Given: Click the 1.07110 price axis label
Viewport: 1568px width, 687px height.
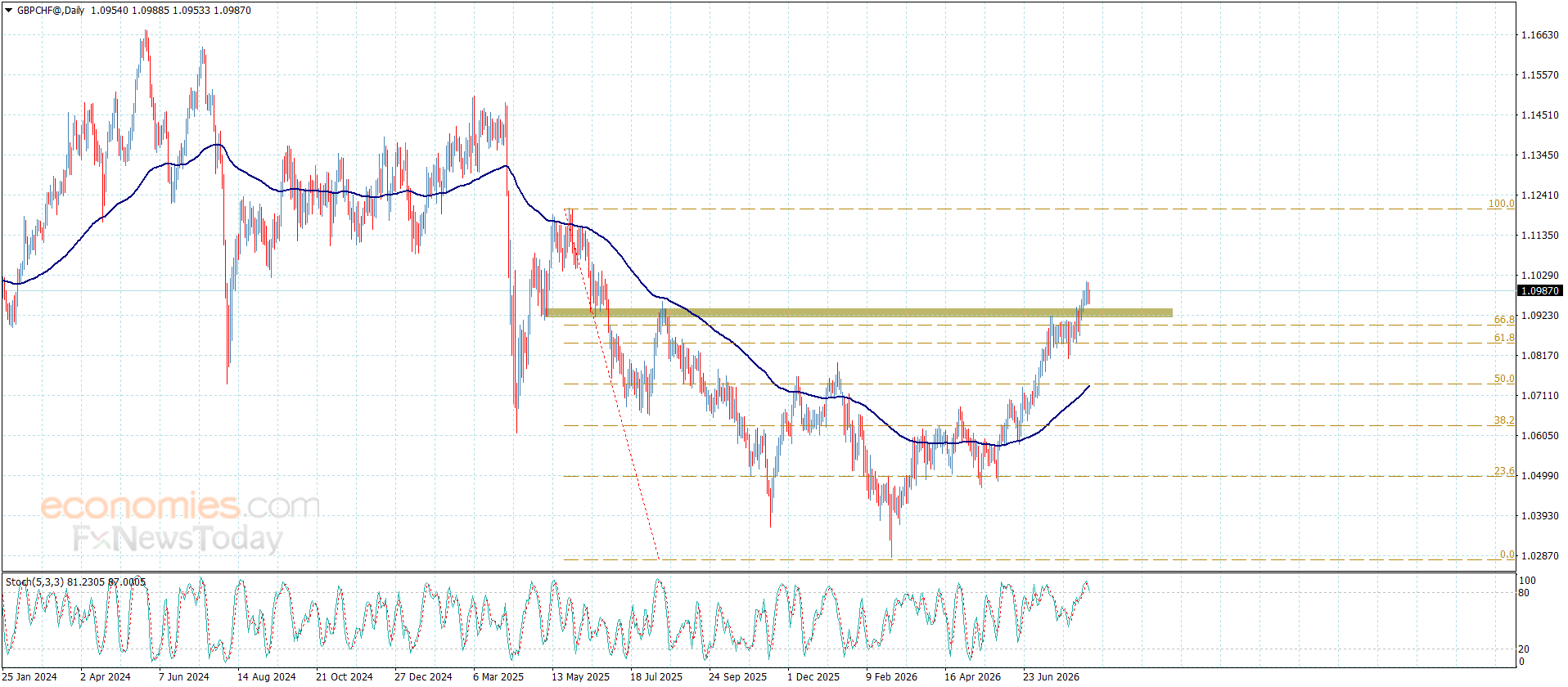Looking at the screenshot, I should (x=1539, y=396).
